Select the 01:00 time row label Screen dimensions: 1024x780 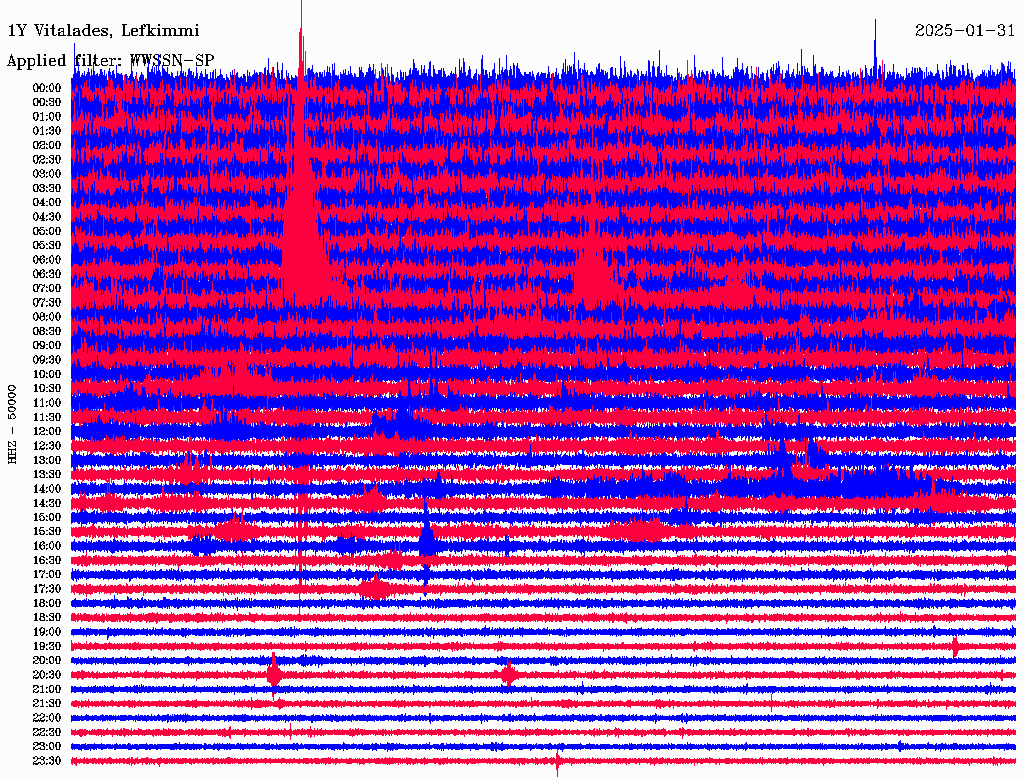coord(47,117)
